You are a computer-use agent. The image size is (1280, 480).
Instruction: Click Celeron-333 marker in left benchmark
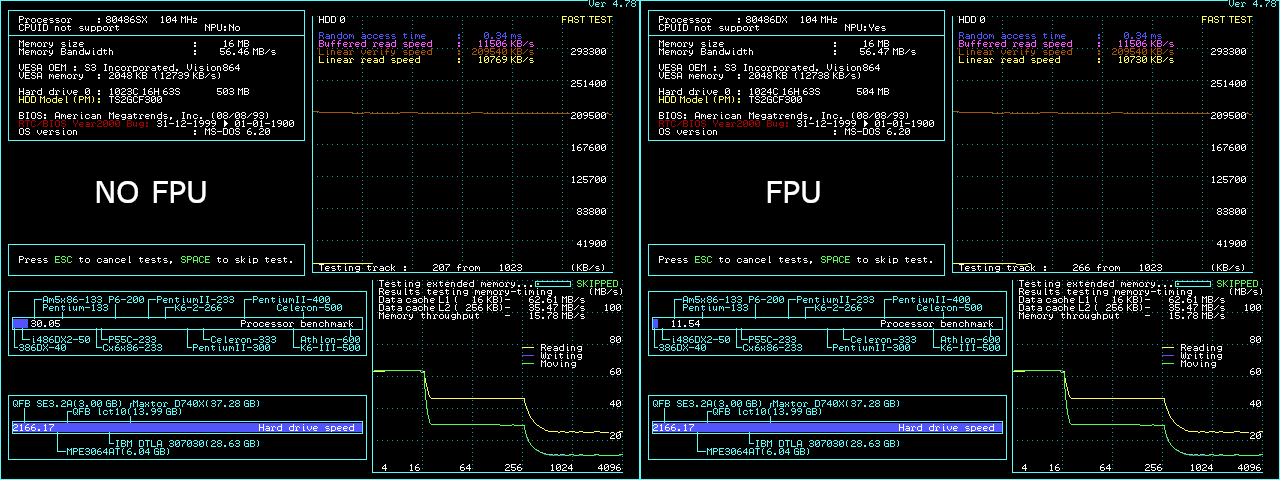click(x=244, y=340)
